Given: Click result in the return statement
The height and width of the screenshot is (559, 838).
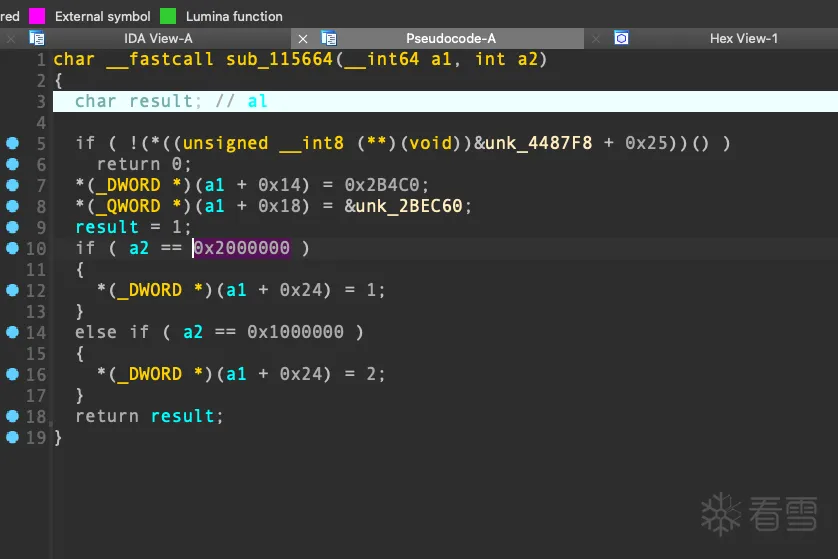Looking at the screenshot, I should tap(182, 416).
